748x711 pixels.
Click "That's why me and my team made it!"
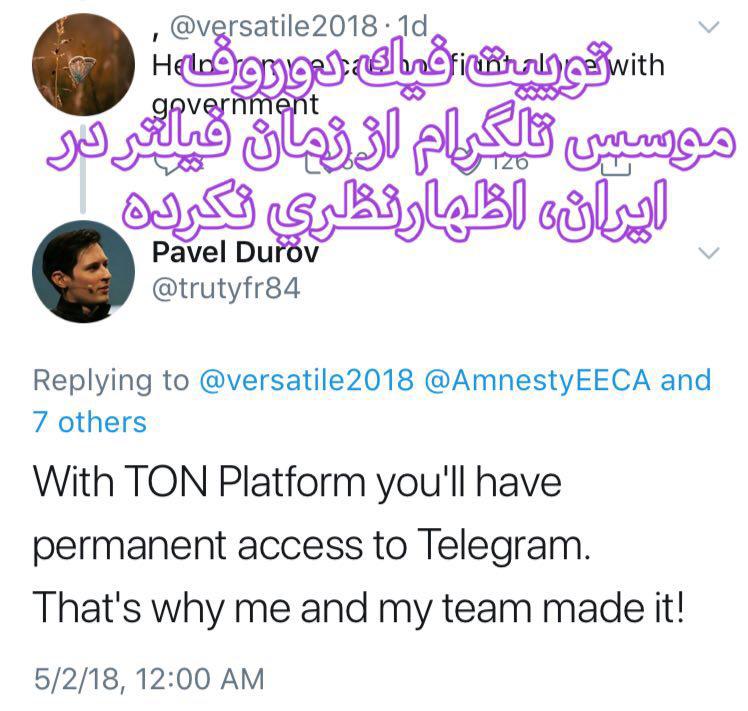359,609
